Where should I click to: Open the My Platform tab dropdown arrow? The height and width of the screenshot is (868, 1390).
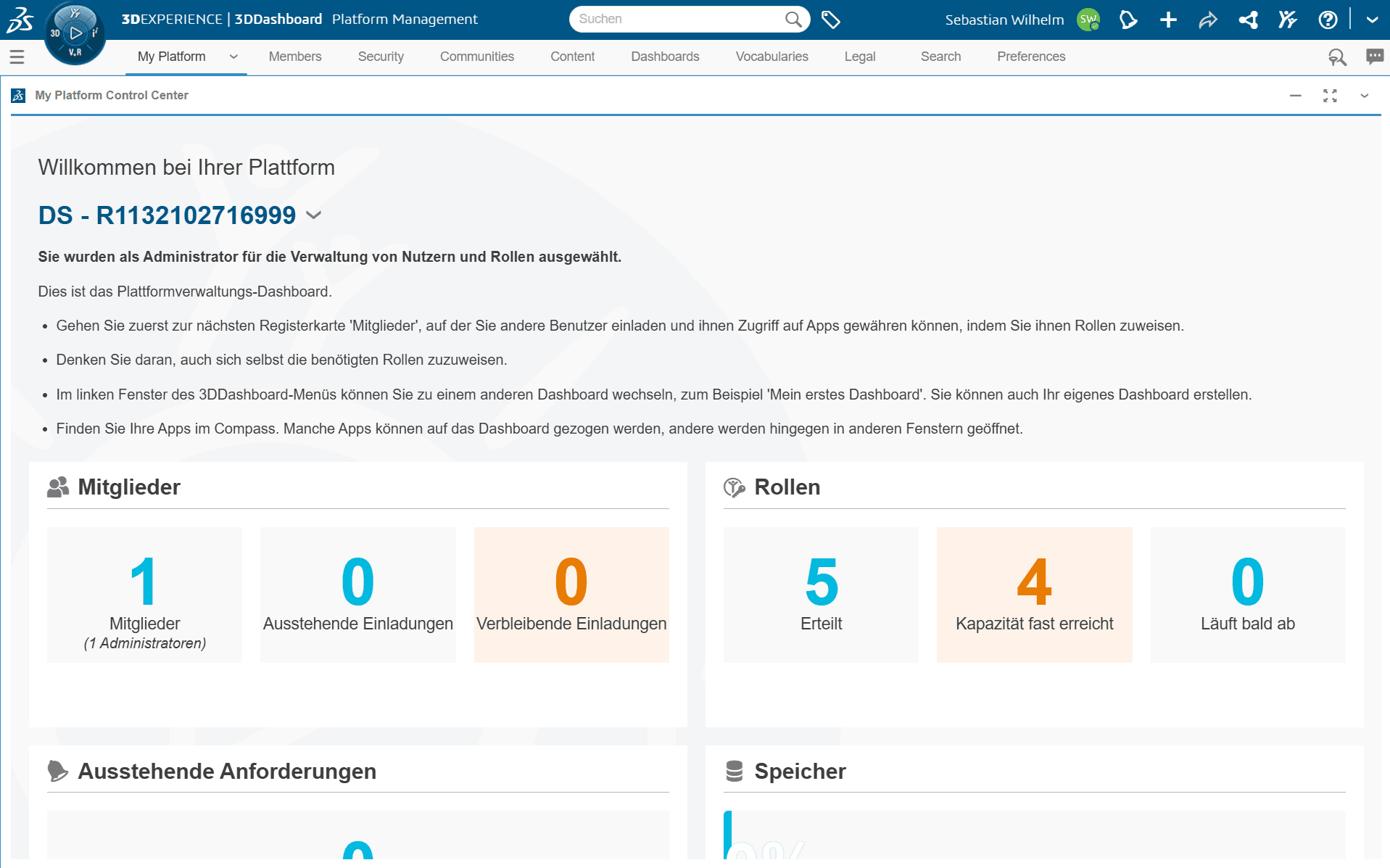(233, 57)
